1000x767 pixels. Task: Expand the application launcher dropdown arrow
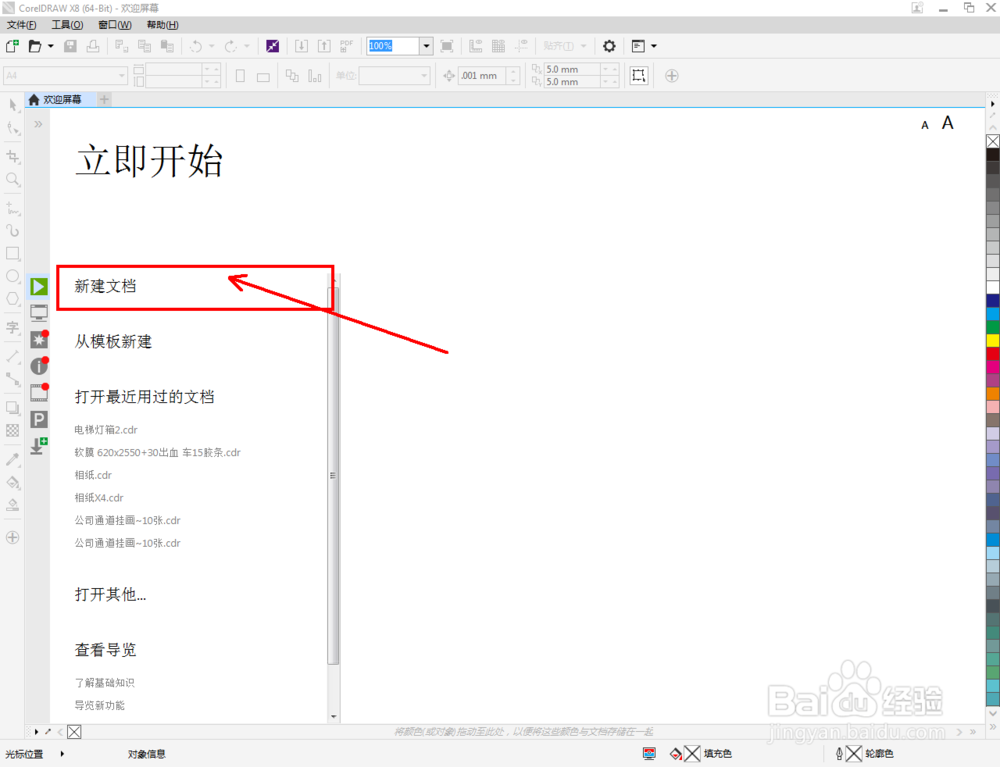[654, 46]
